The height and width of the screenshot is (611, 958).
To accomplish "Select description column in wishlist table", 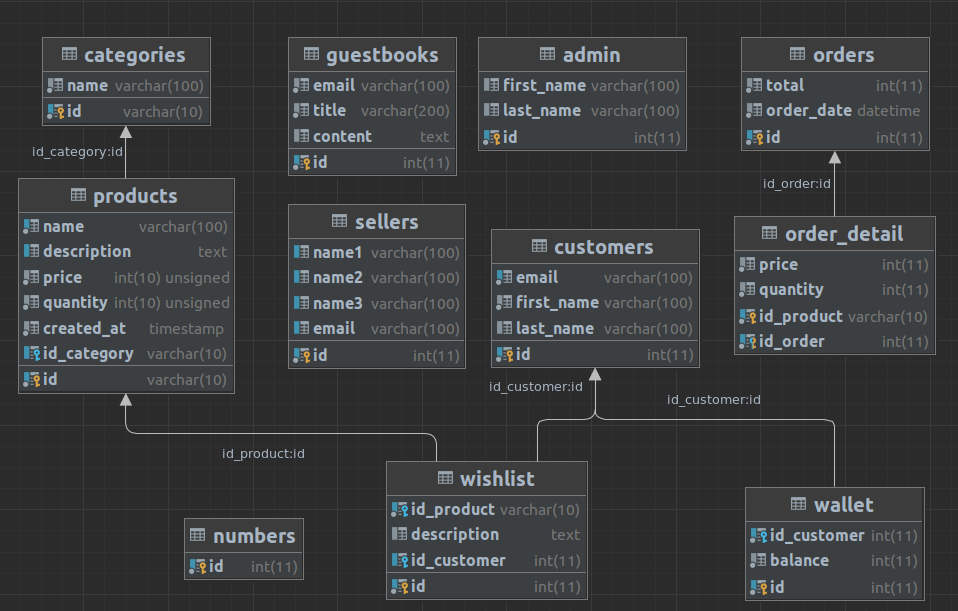I will [487, 535].
